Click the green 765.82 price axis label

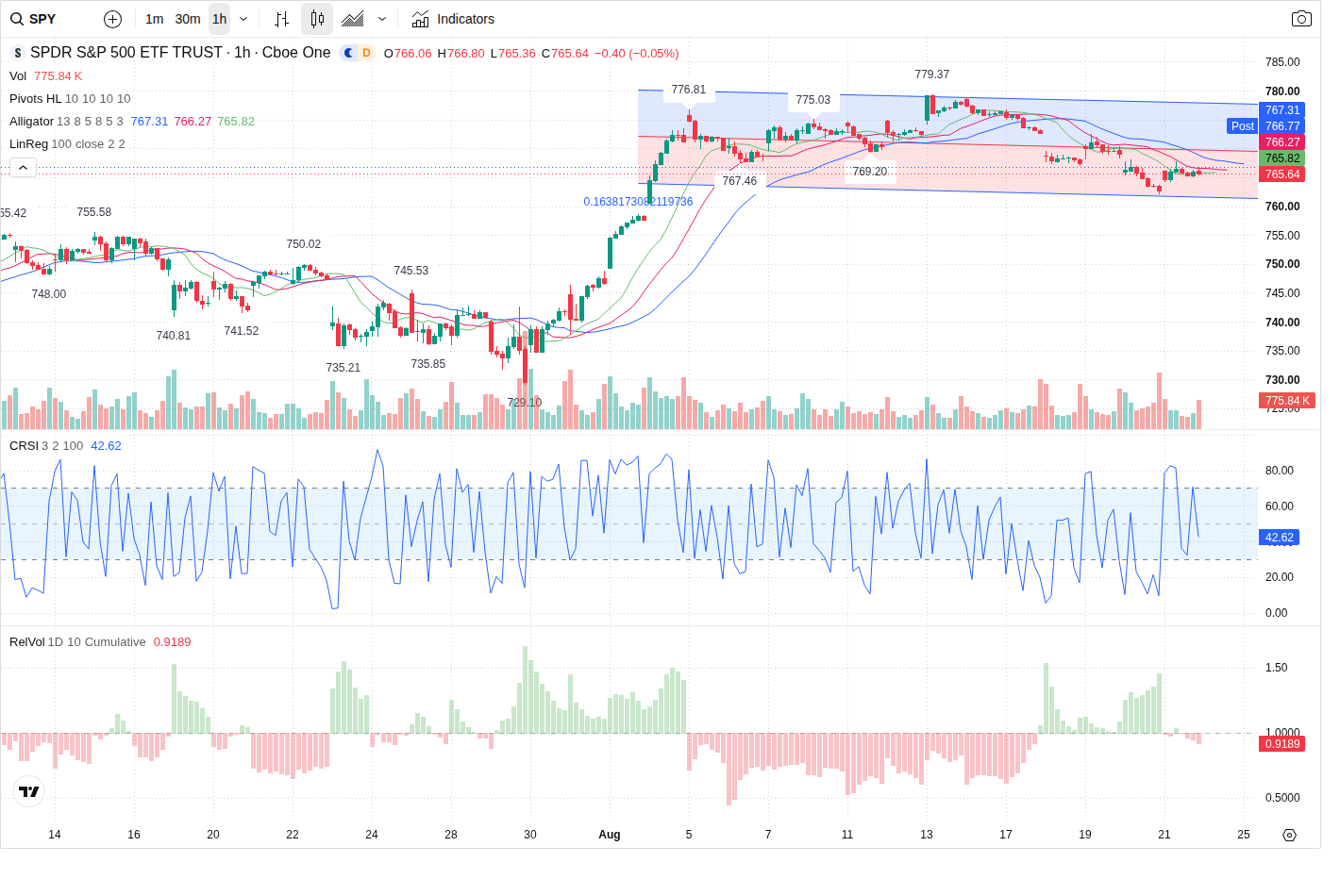click(1281, 158)
